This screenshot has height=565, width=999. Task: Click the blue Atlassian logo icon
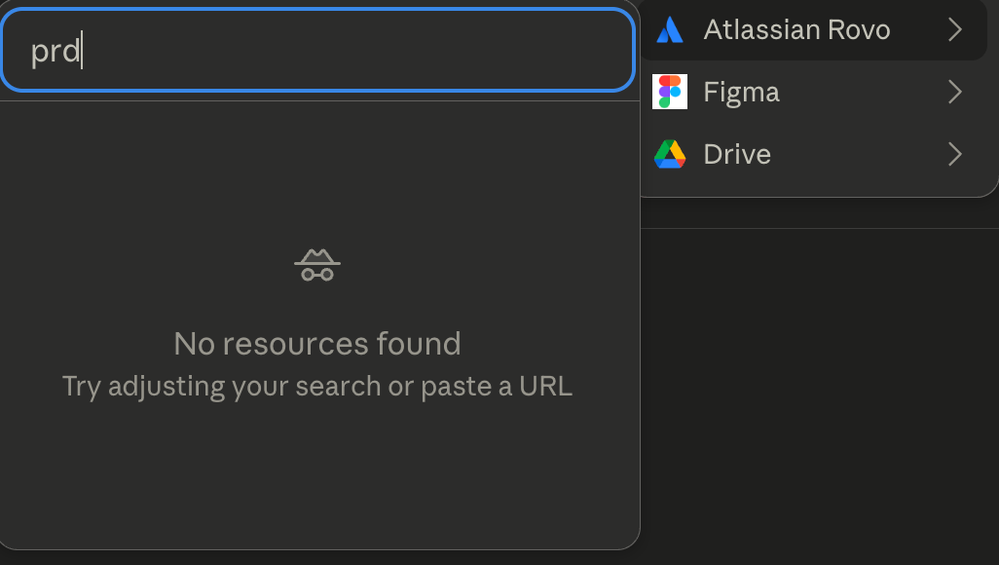pyautogui.click(x=670, y=30)
